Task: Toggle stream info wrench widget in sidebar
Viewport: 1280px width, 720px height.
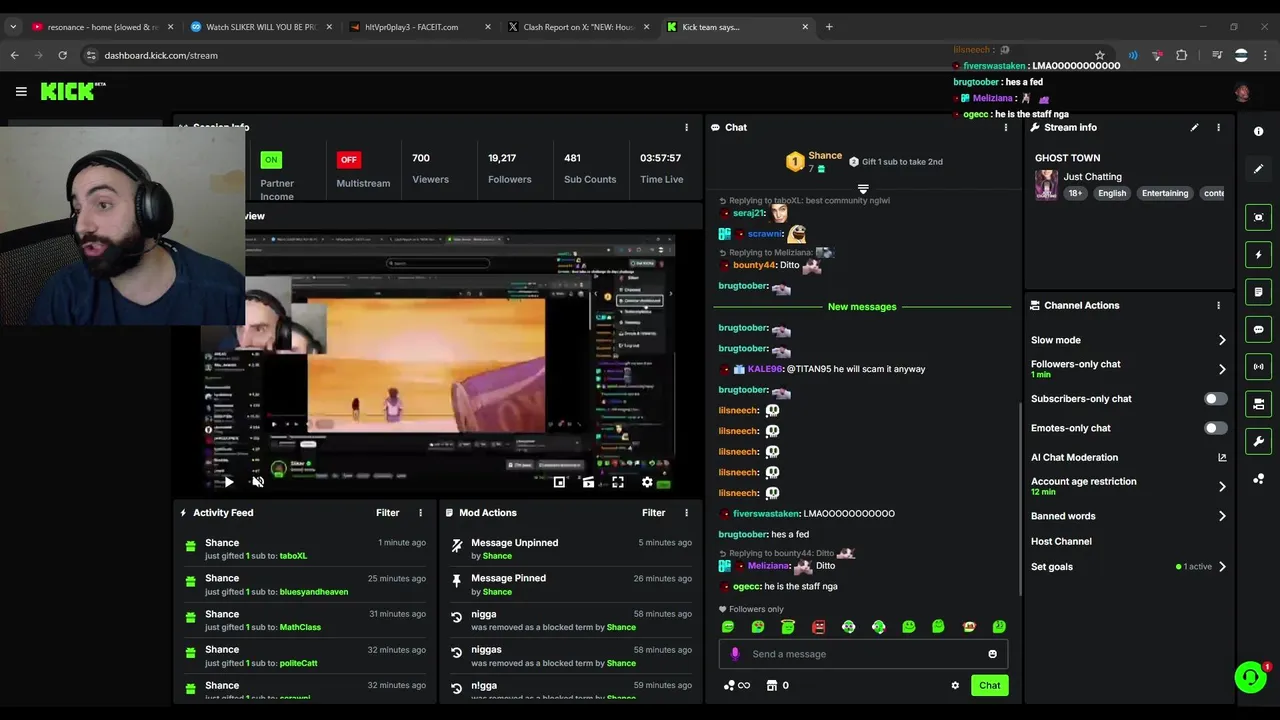Action: click(1258, 441)
